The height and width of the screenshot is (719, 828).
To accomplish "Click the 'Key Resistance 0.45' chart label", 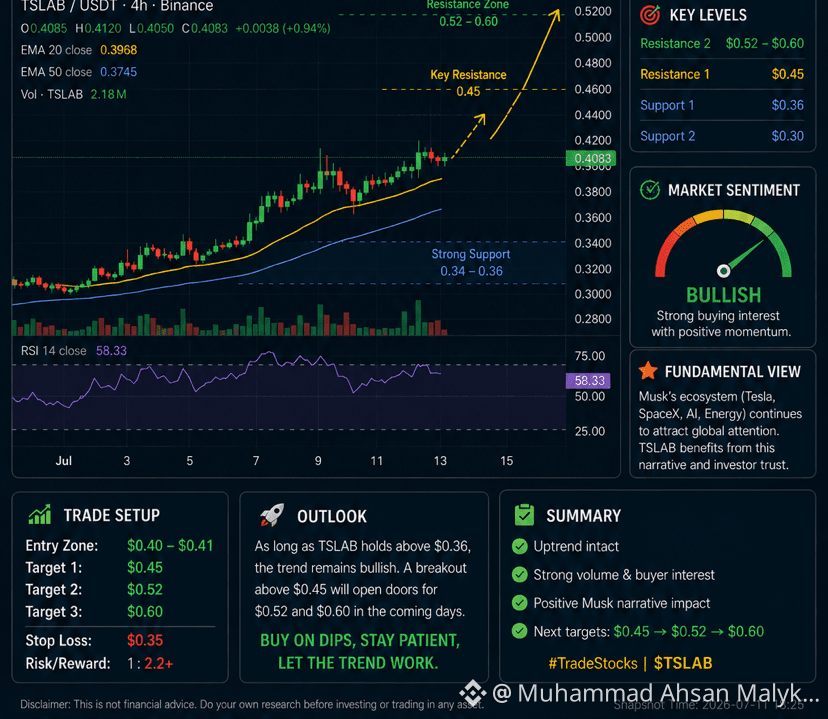I will (x=468, y=83).
